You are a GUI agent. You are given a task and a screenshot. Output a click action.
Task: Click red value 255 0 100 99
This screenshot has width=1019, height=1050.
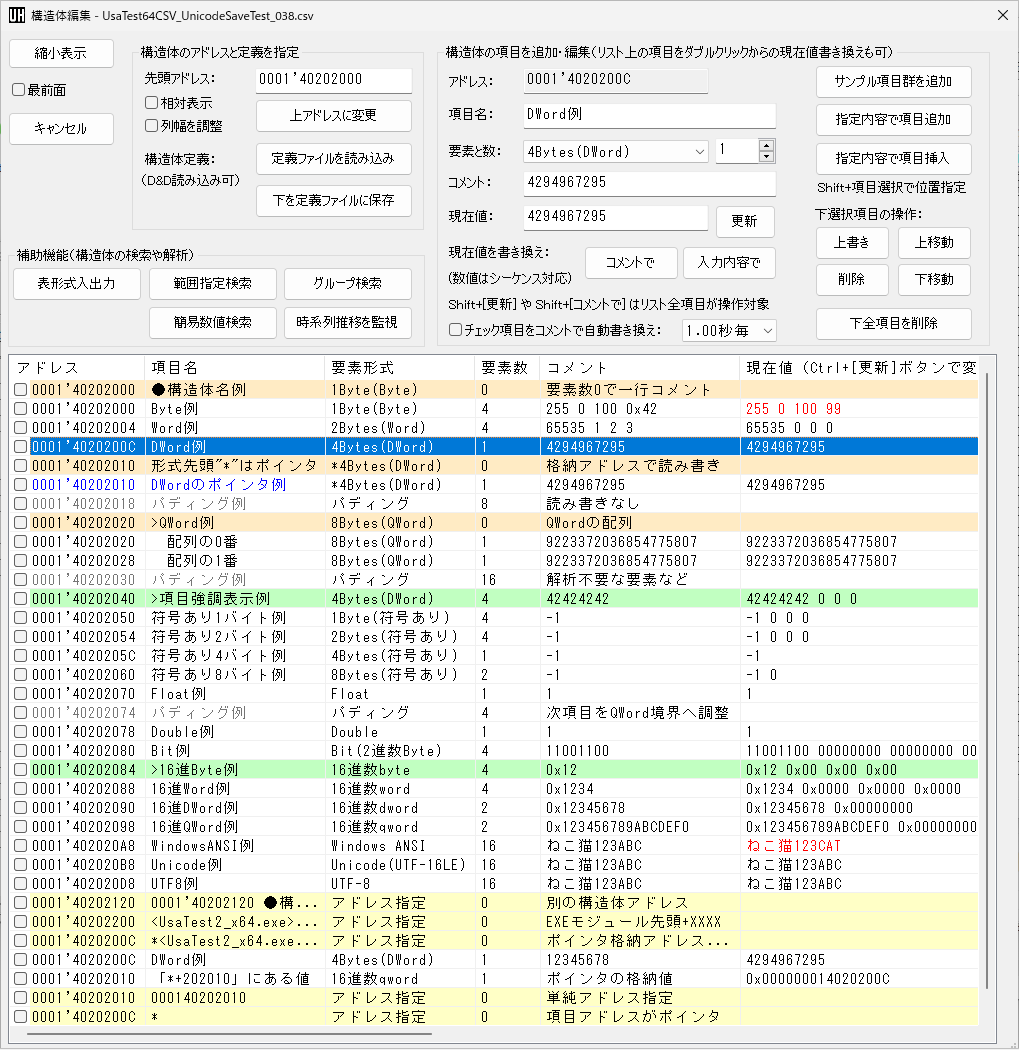point(793,408)
